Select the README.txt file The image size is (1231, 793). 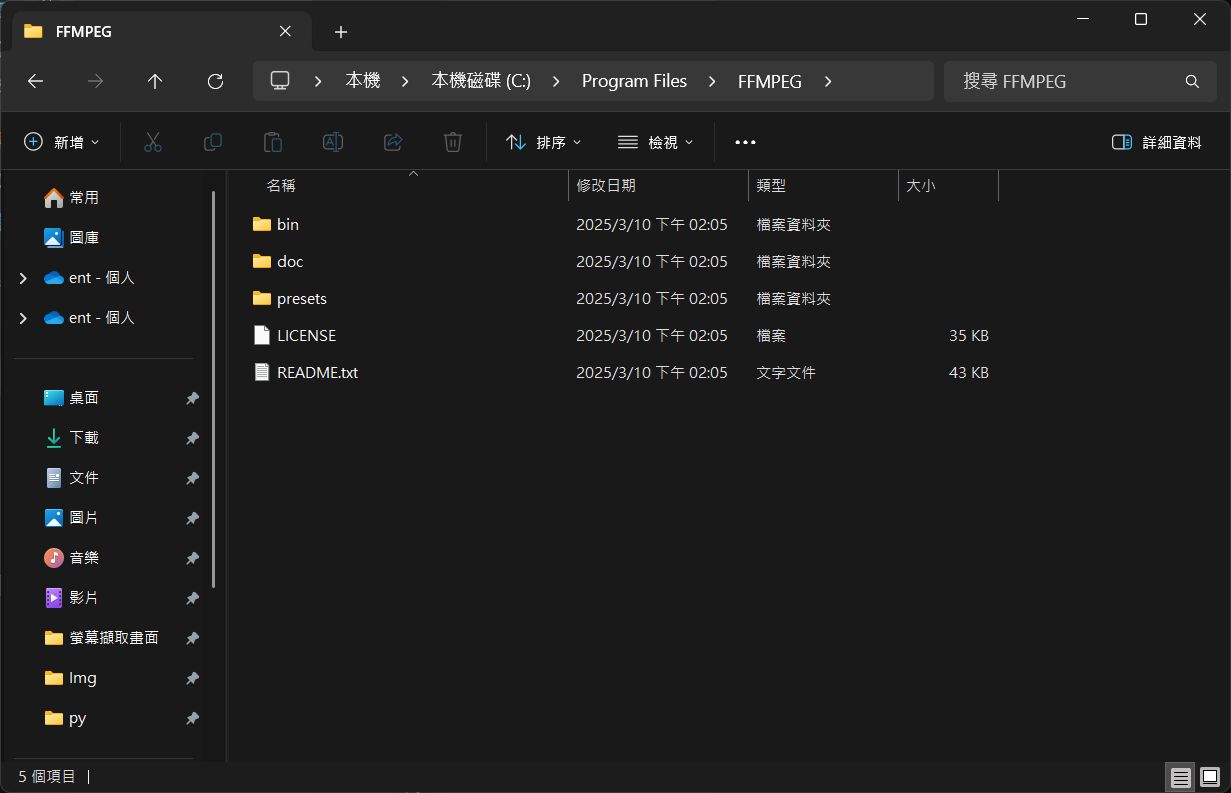click(x=317, y=373)
